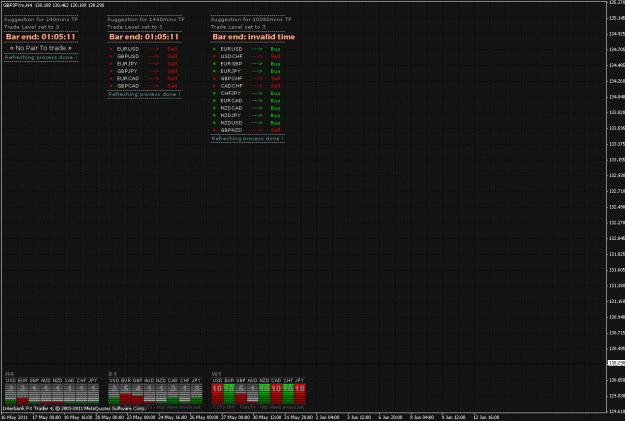Select EURJPY Buy row in 10080mins list

pyautogui.click(x=247, y=71)
